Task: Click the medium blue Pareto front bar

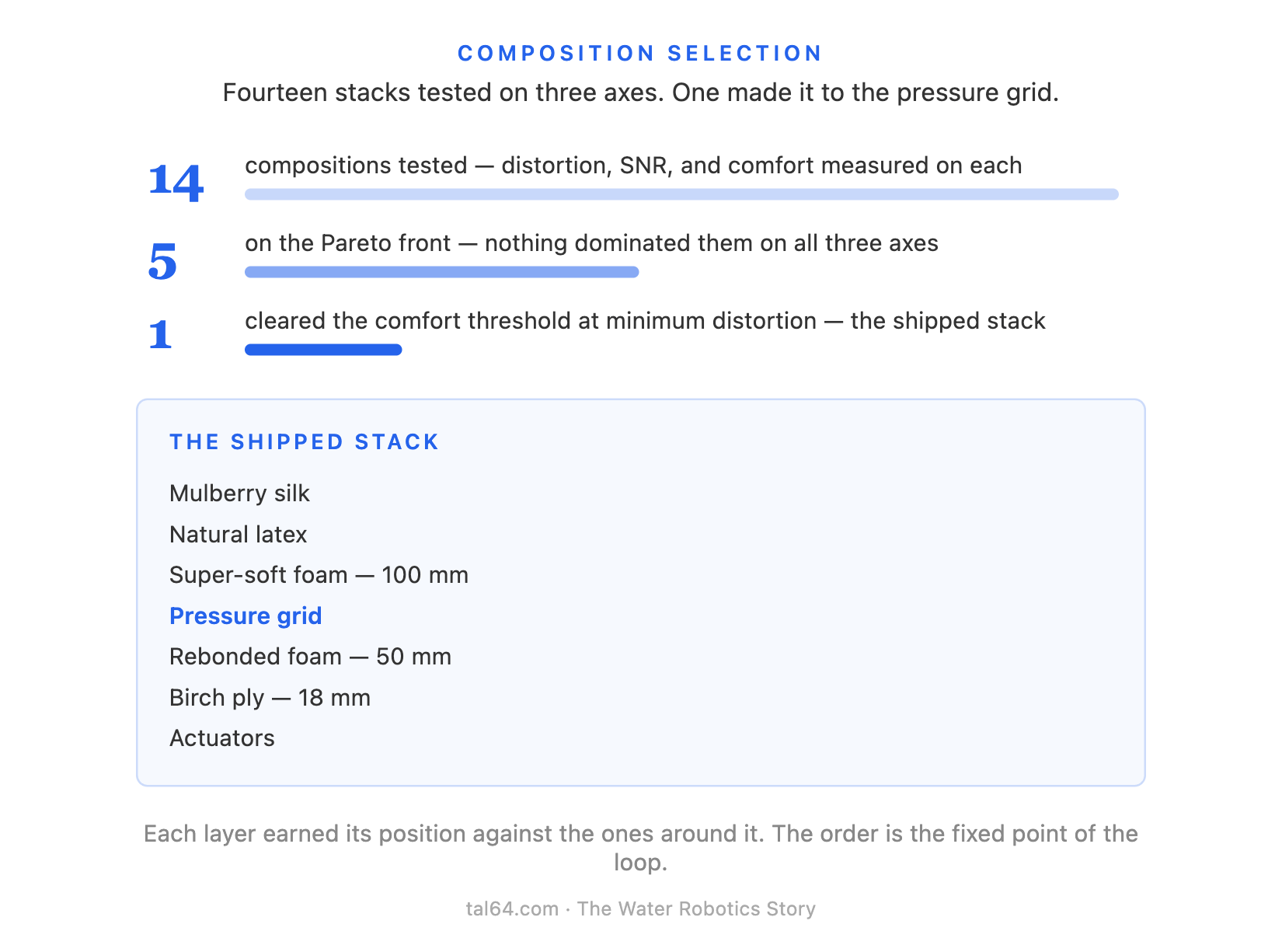Action: click(441, 272)
